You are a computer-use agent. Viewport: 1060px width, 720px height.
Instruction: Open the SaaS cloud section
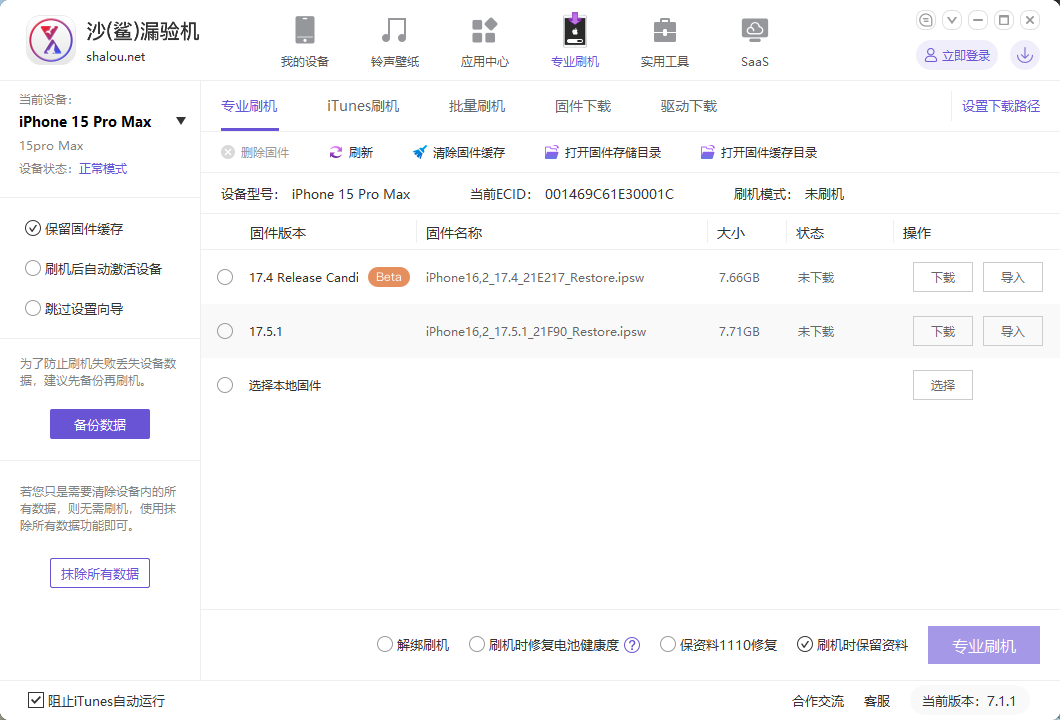(x=754, y=41)
